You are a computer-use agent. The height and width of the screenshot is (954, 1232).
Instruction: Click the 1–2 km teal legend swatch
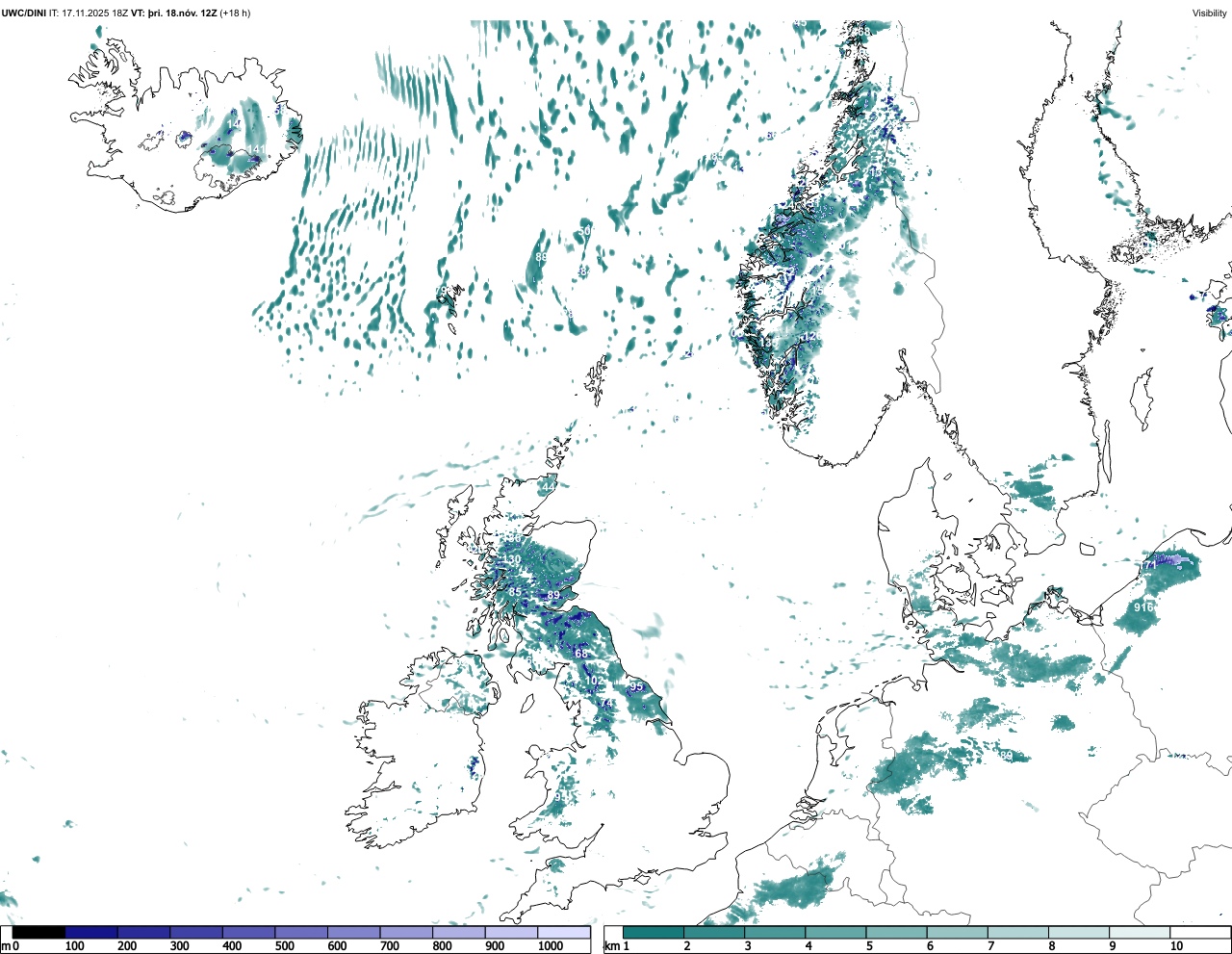tap(654, 933)
